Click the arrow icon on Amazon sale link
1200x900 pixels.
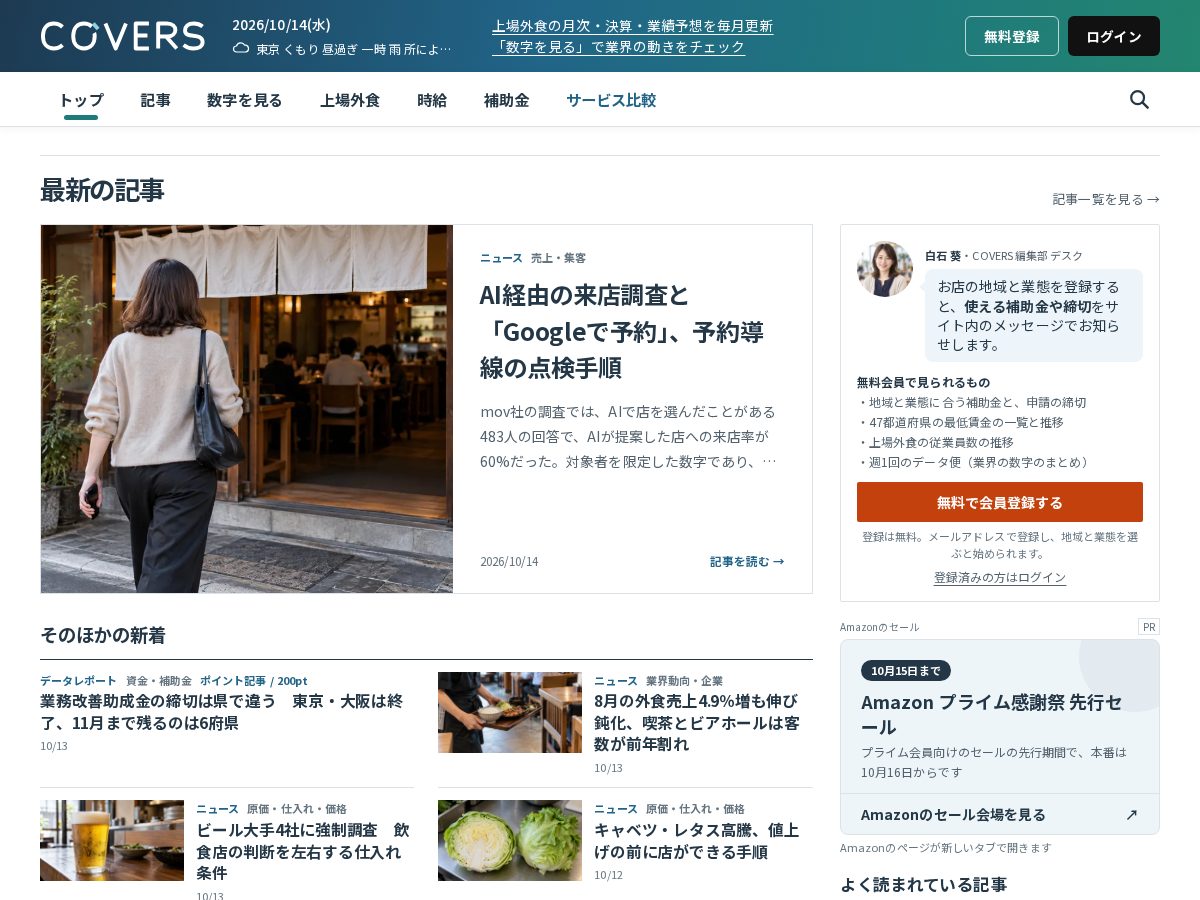click(1131, 814)
